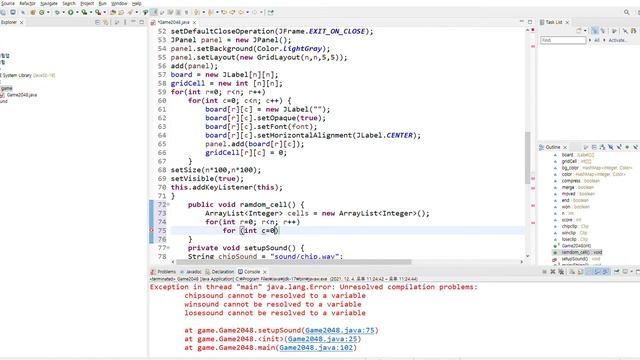Click the editor vertical scrollbar thumb
This screenshot has width=640, height=360.
[x=527, y=157]
